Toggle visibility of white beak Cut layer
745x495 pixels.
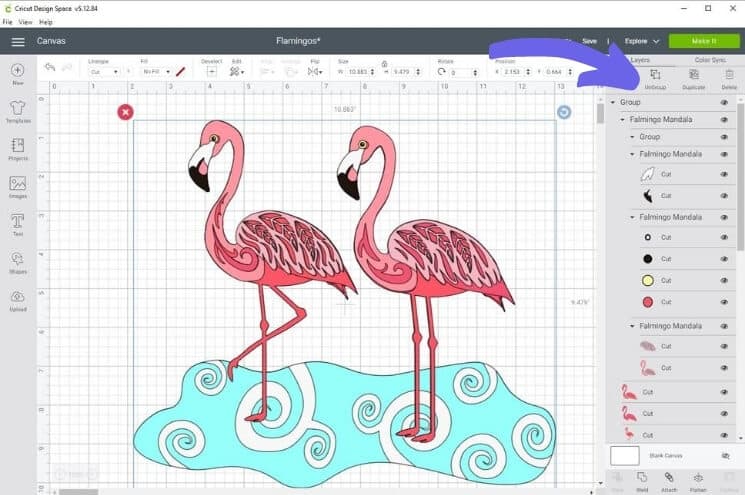724,174
